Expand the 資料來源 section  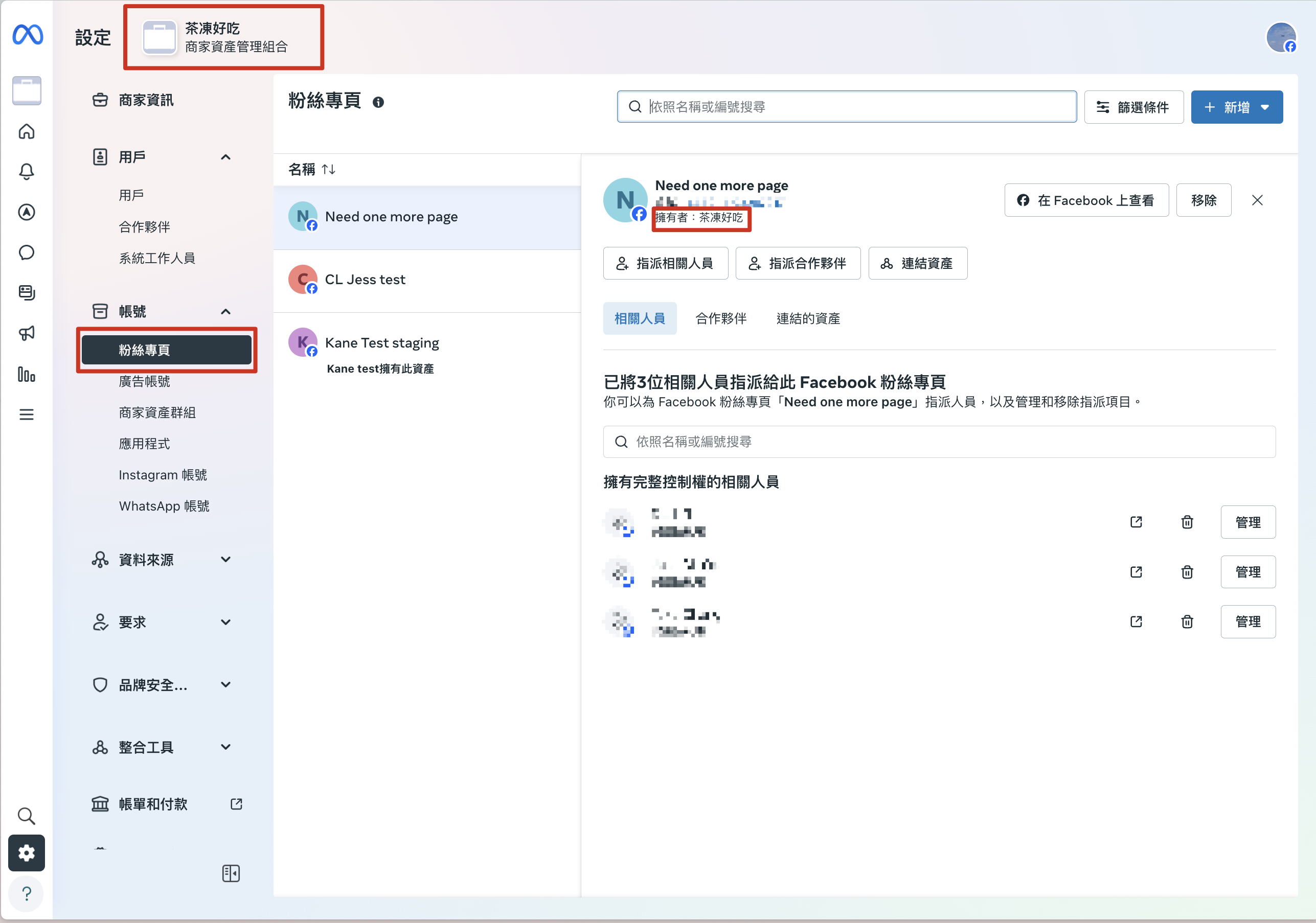click(226, 559)
